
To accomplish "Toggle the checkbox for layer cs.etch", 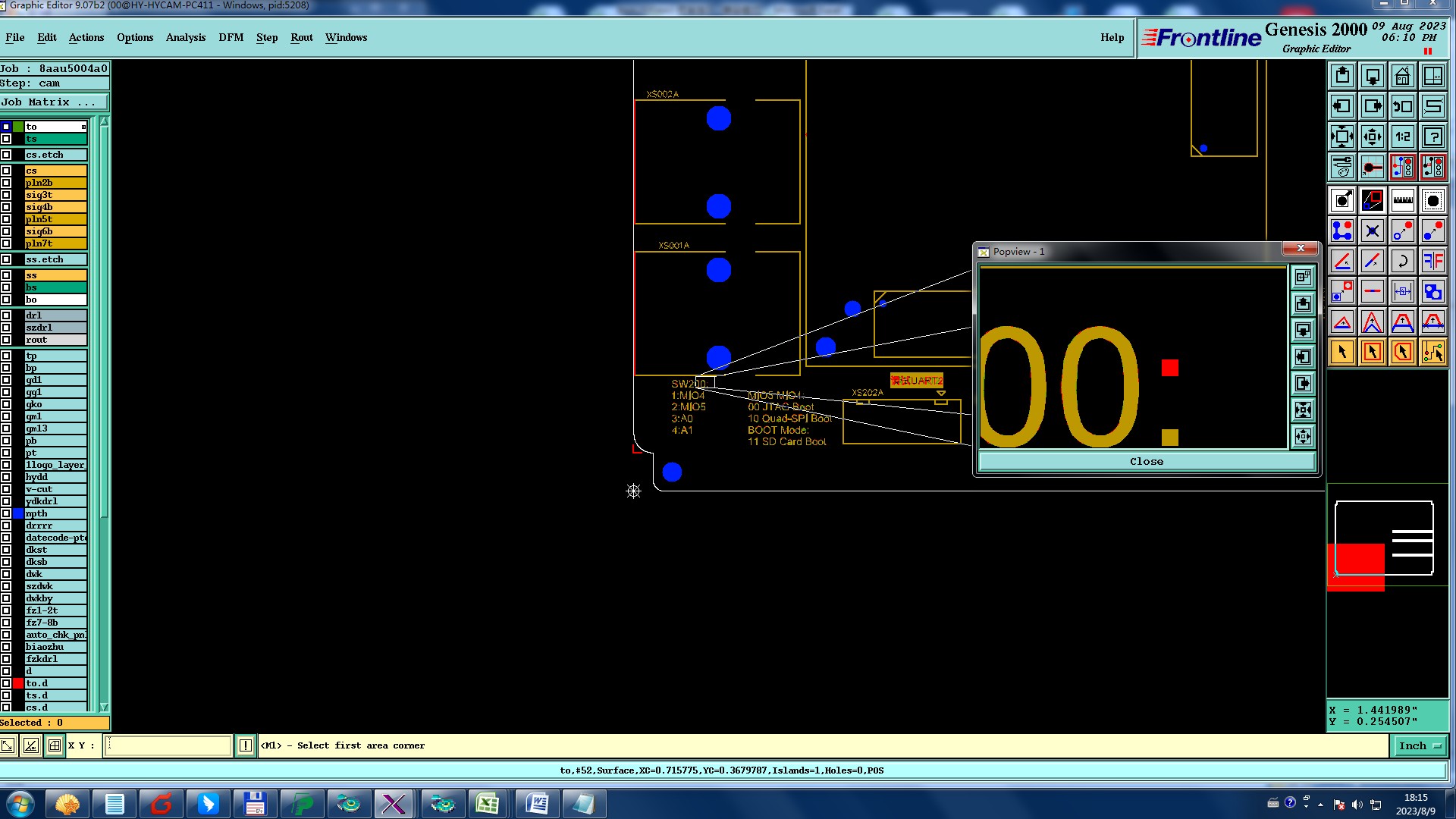I will 6,155.
